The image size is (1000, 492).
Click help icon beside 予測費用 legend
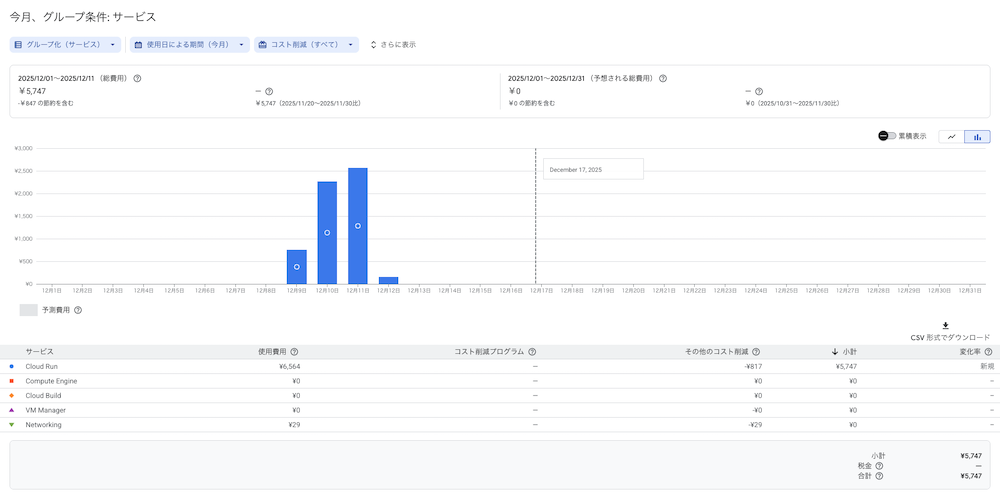pos(78,310)
